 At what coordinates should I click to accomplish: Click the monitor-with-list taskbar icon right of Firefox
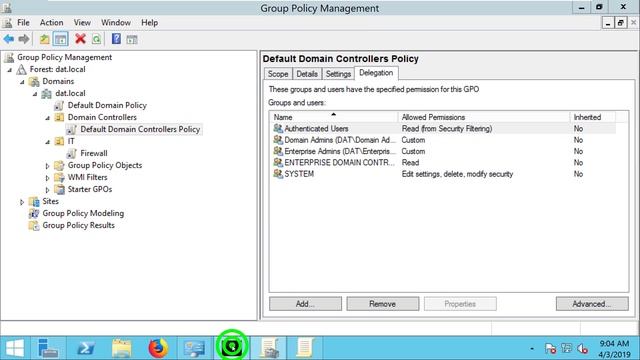(x=194, y=348)
